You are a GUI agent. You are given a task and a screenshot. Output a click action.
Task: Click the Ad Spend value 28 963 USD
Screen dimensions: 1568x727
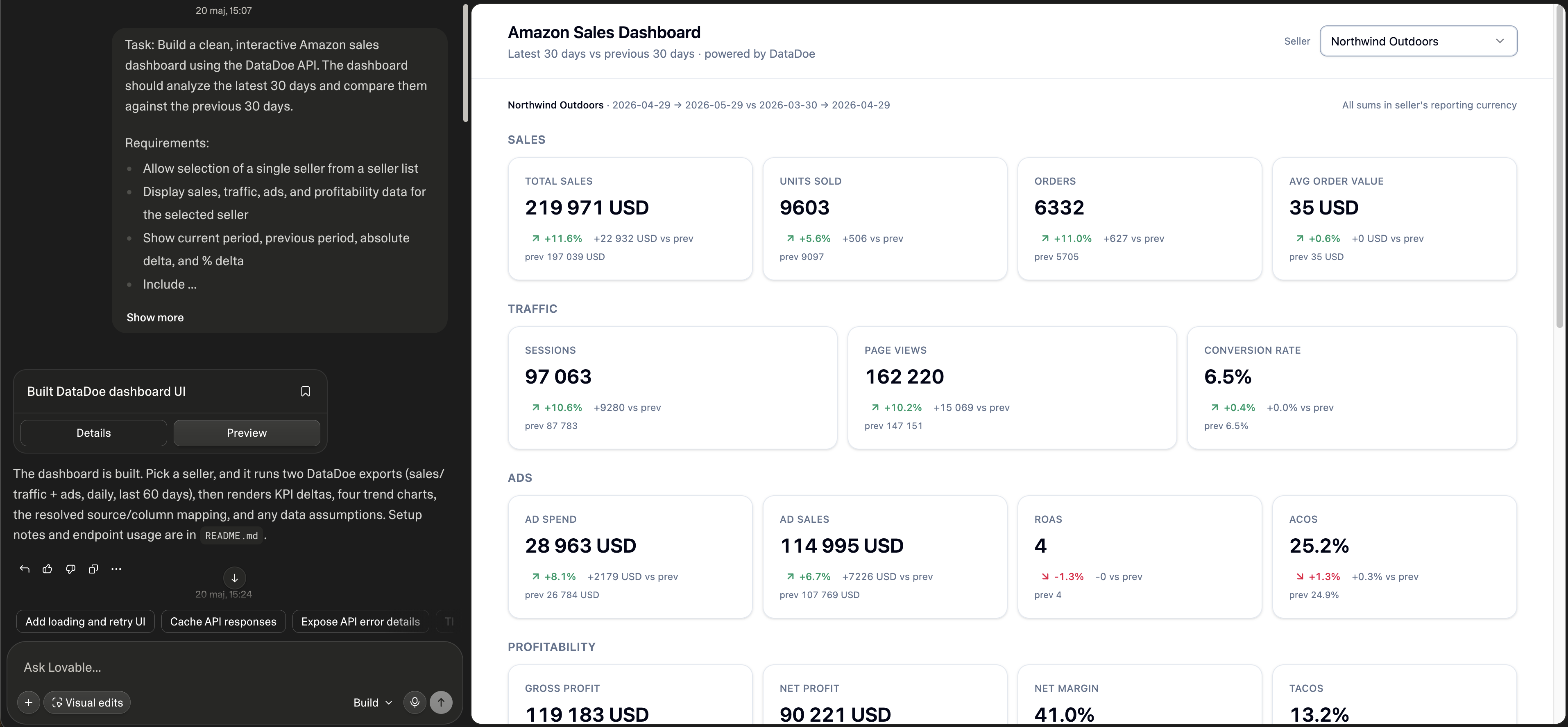(580, 546)
